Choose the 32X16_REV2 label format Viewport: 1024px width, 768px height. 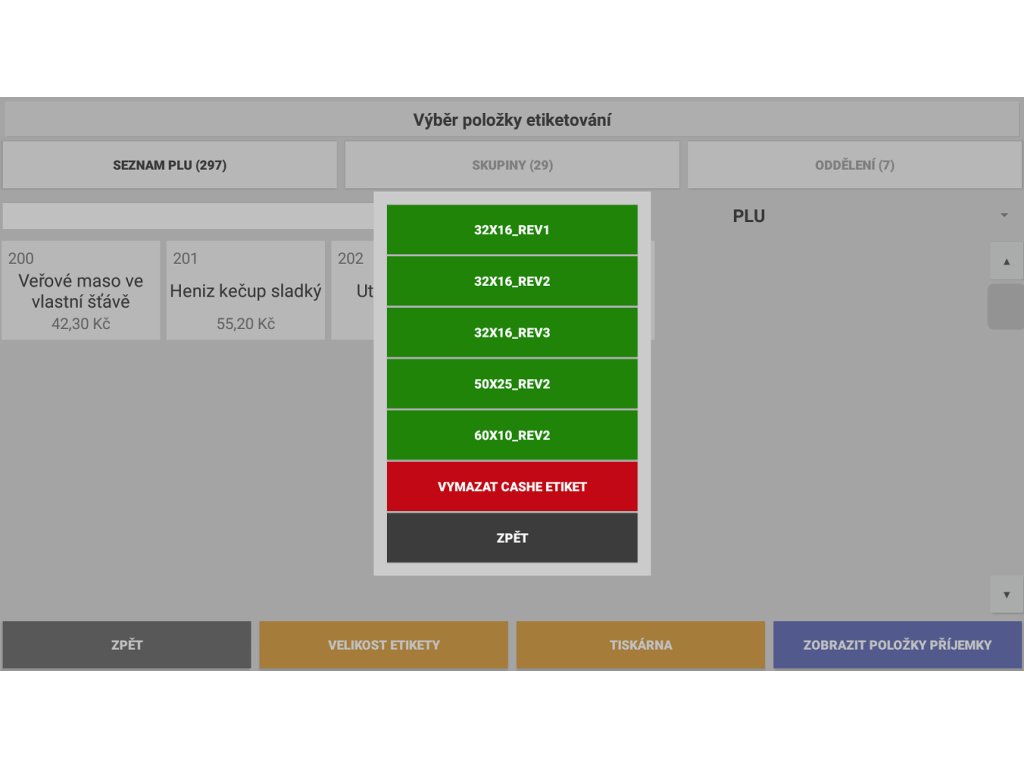pyautogui.click(x=512, y=281)
